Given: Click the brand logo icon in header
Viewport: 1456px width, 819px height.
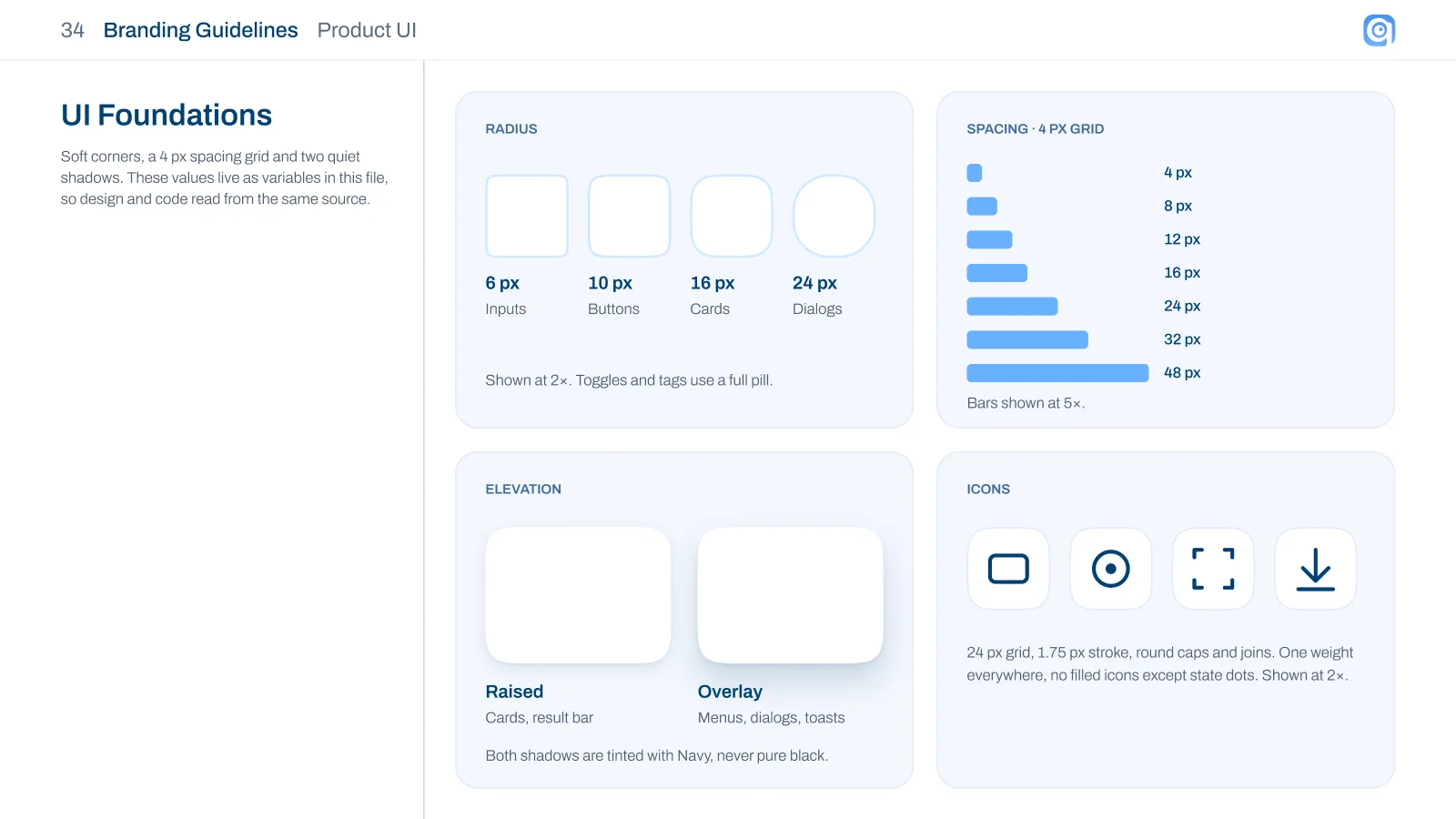Looking at the screenshot, I should [x=1379, y=30].
